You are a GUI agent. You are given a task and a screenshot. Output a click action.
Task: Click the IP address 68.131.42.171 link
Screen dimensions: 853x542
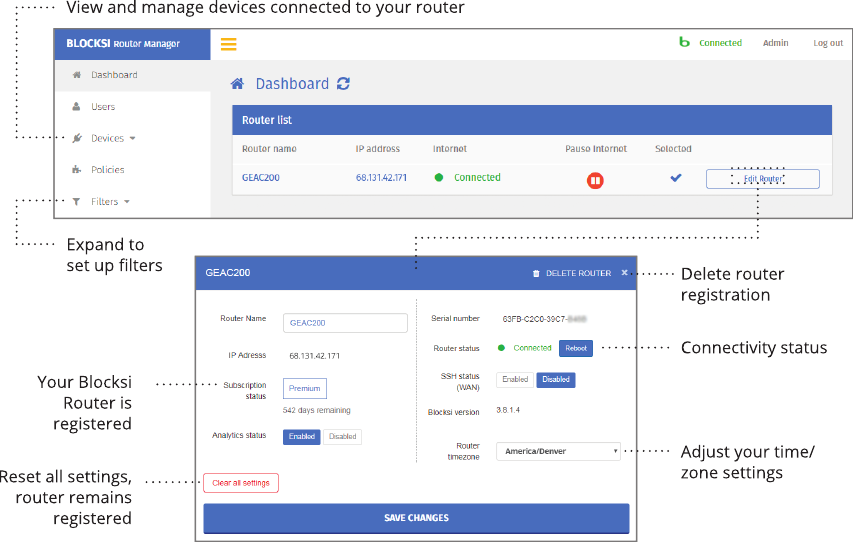click(x=381, y=177)
